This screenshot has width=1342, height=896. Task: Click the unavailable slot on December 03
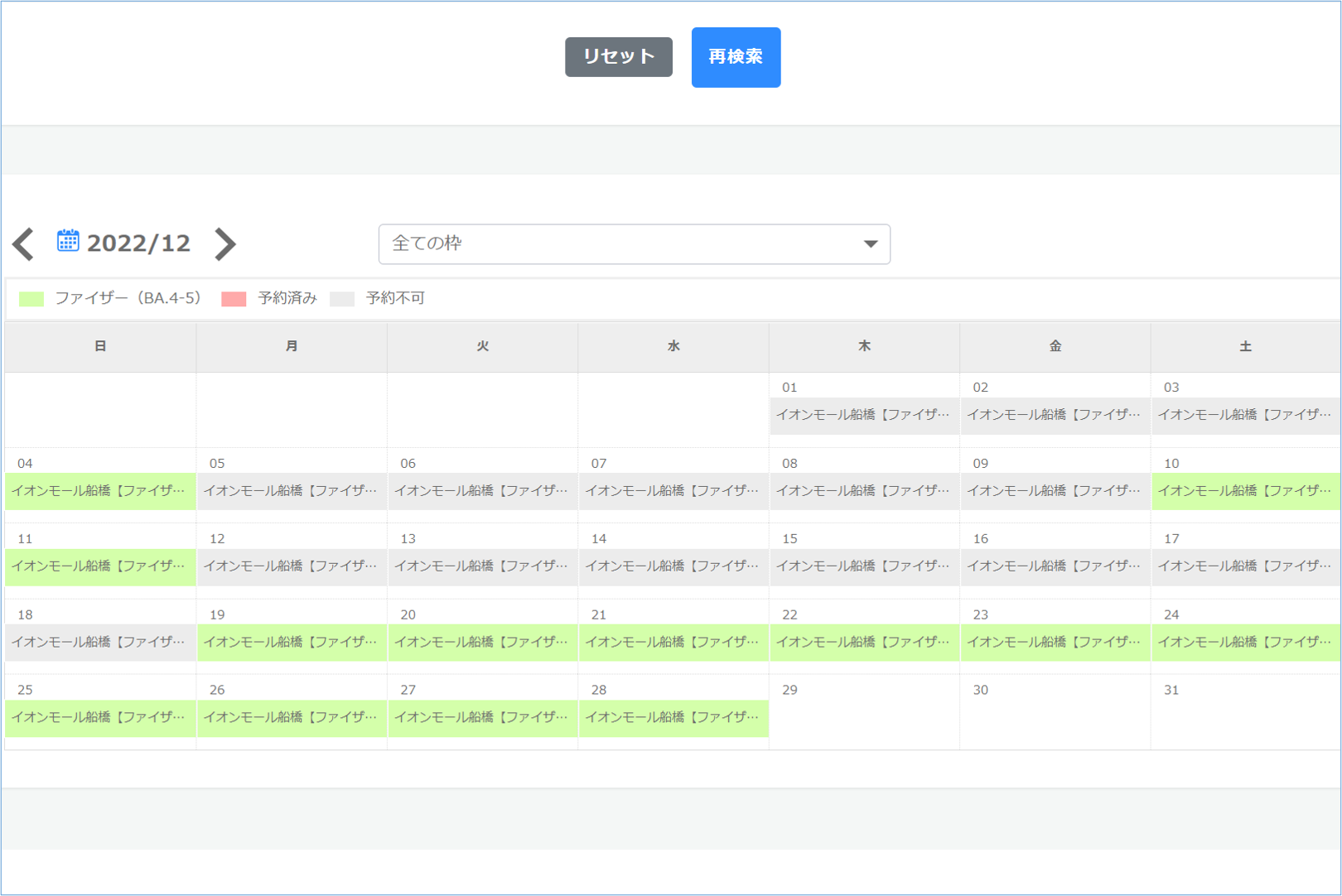tap(1246, 416)
